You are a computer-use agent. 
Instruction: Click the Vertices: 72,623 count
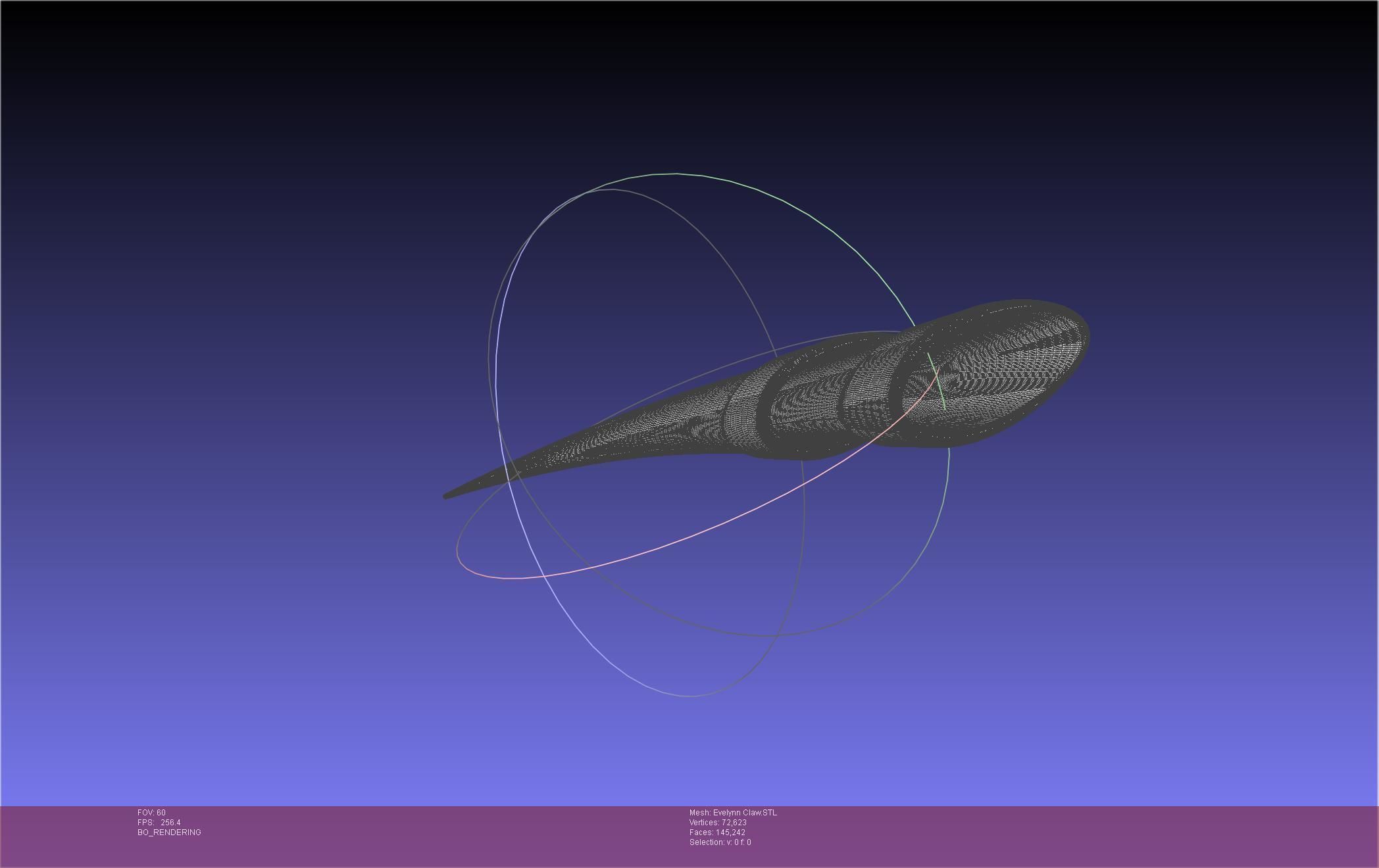tap(718, 823)
